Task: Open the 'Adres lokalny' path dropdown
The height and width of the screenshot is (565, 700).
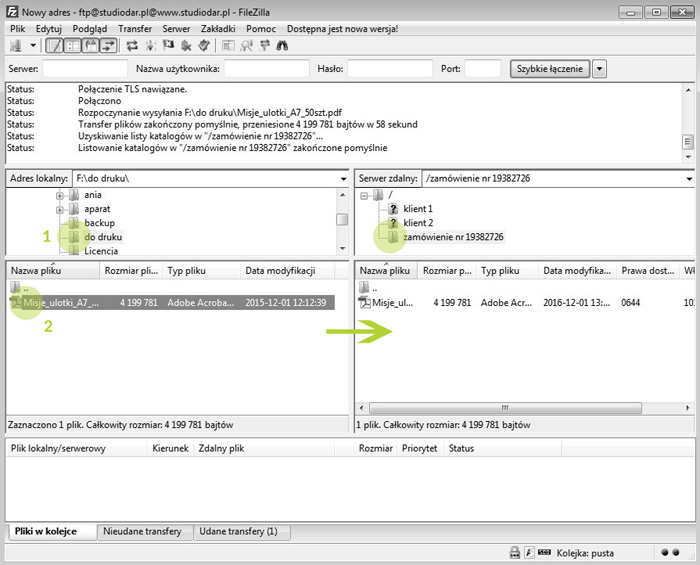Action: pyautogui.click(x=343, y=179)
